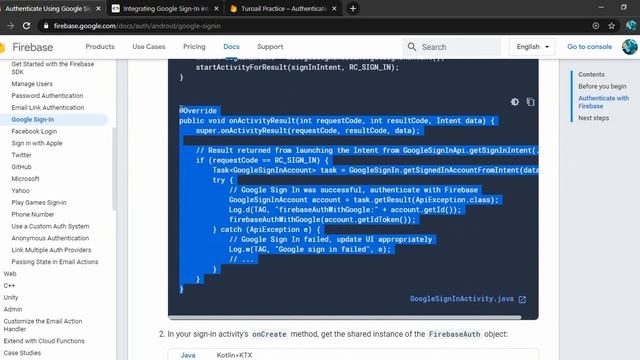Open Play Games Sign-in in sidebar

[x=39, y=202]
